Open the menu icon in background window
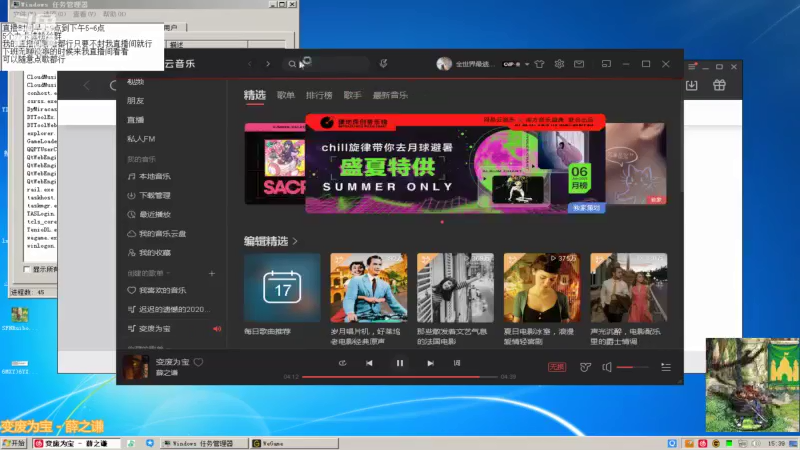800x450 pixels. (x=692, y=67)
